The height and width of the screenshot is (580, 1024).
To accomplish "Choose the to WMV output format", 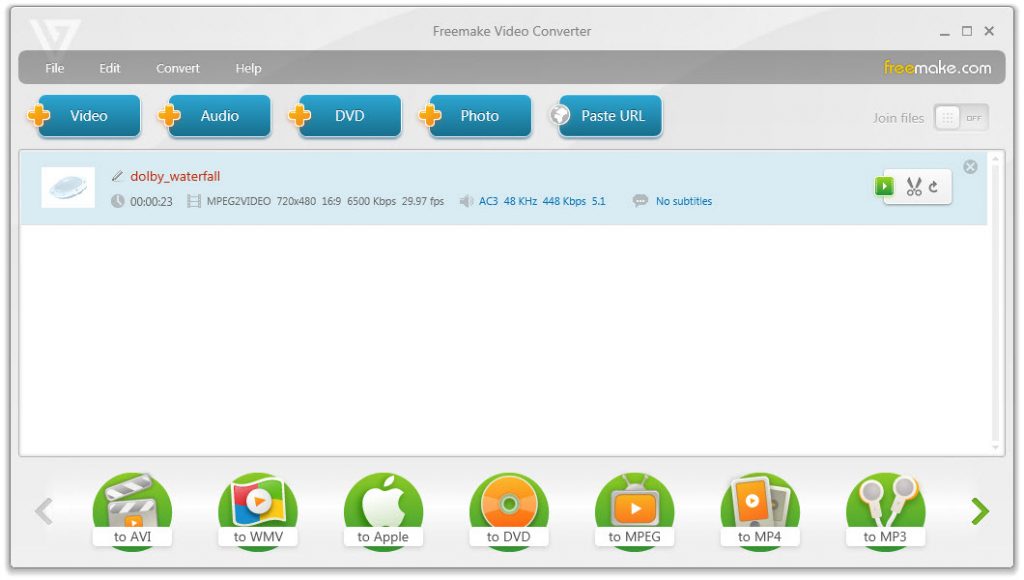I will pos(258,511).
